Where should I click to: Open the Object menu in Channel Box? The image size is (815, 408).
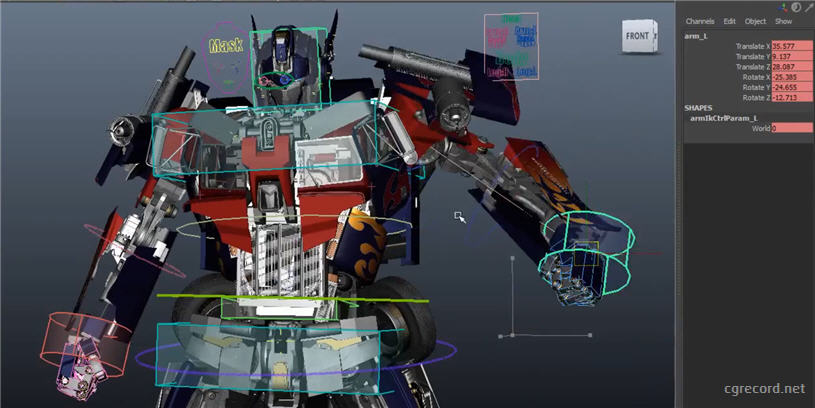point(755,21)
